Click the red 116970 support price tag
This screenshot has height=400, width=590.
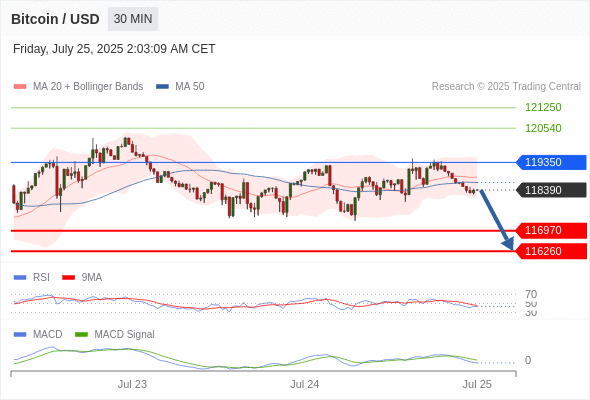click(551, 230)
